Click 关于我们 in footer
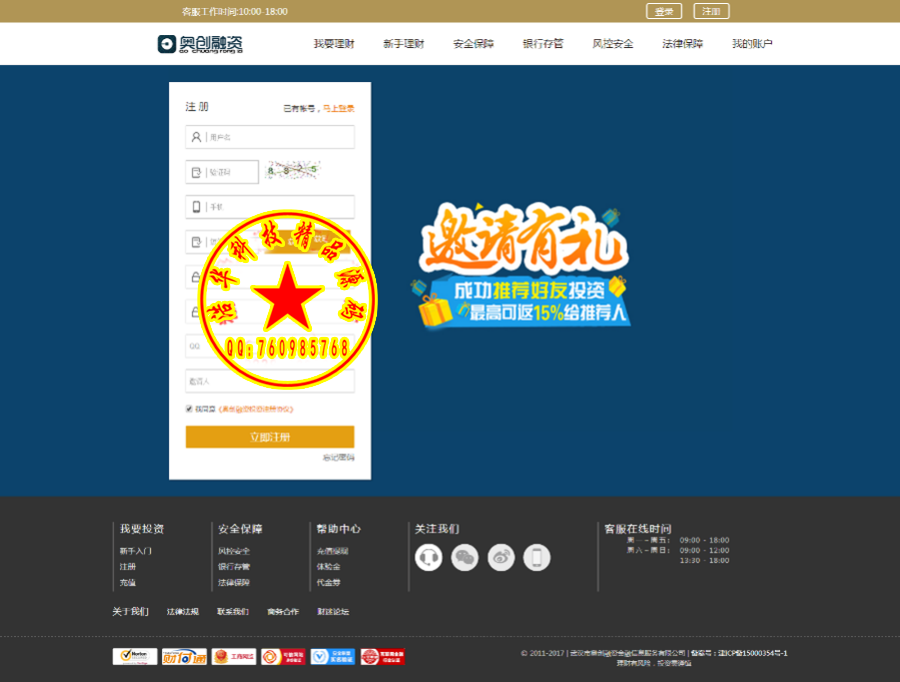Image resolution: width=900 pixels, height=682 pixels. (130, 611)
